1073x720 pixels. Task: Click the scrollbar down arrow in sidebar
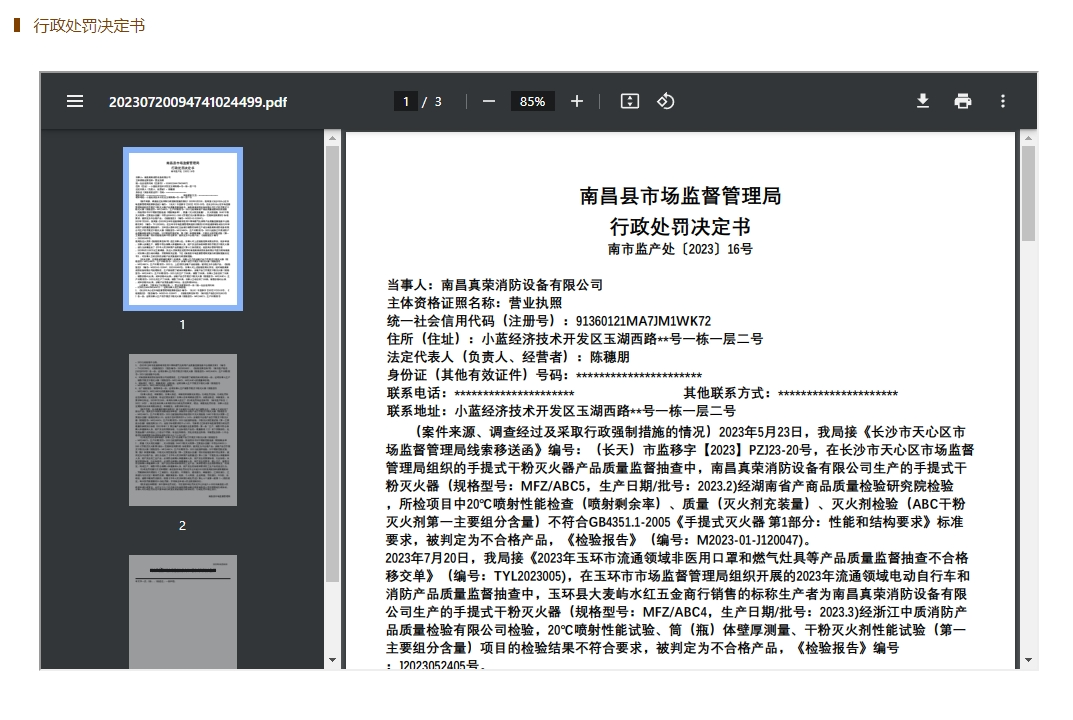[x=332, y=659]
